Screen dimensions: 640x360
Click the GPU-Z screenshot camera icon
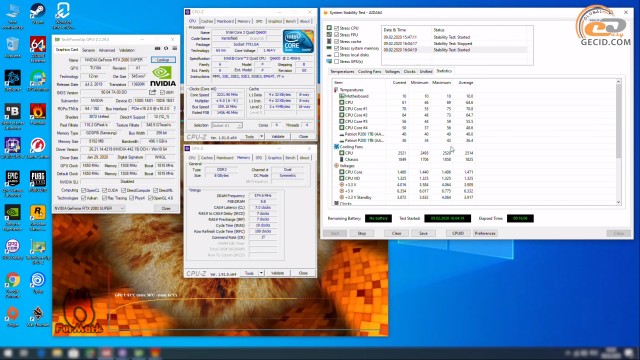pyautogui.click(x=158, y=49)
